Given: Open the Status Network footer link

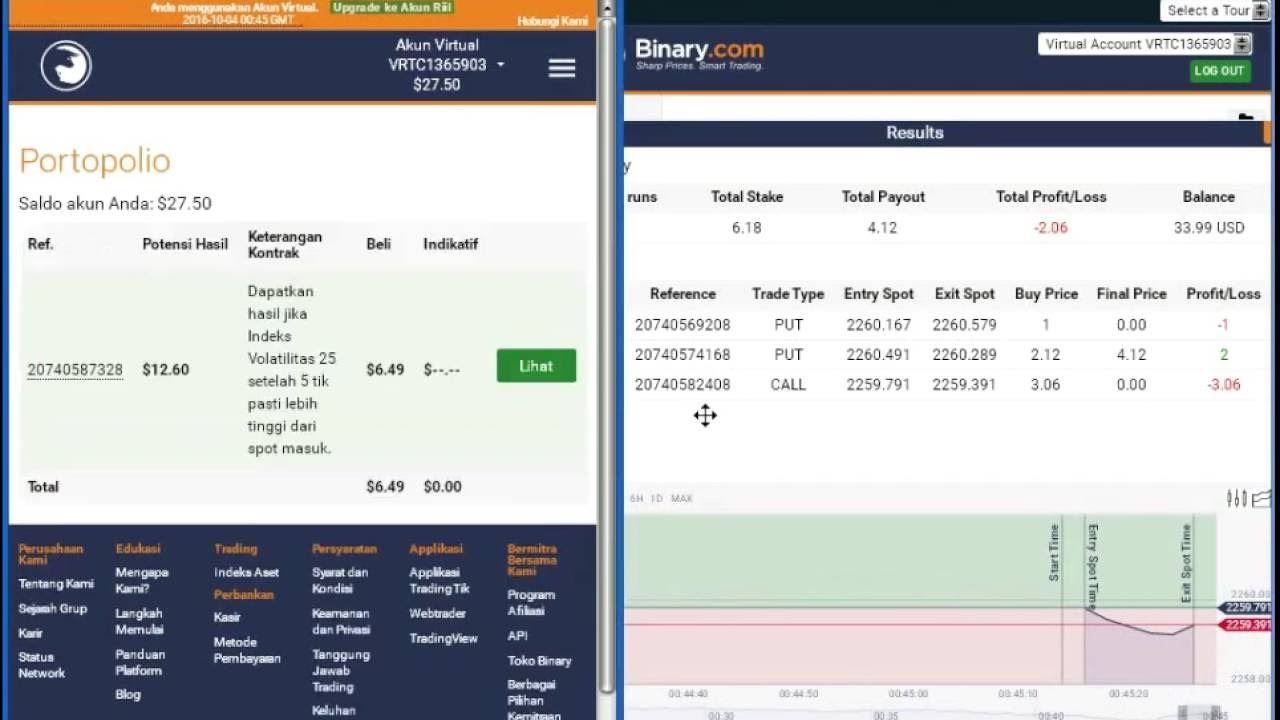Looking at the screenshot, I should pyautogui.click(x=42, y=665).
